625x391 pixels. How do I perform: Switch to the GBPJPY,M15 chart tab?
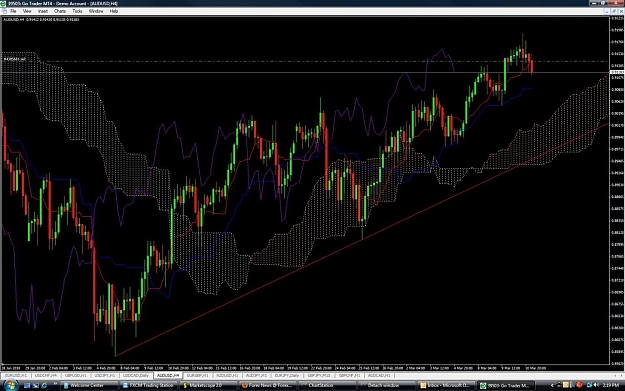319,375
